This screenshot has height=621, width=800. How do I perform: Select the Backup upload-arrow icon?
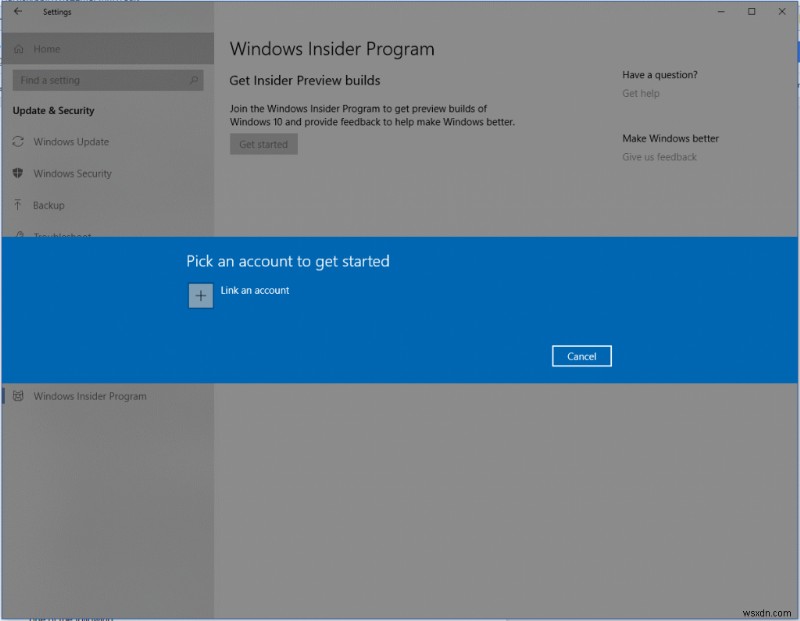[x=17, y=205]
